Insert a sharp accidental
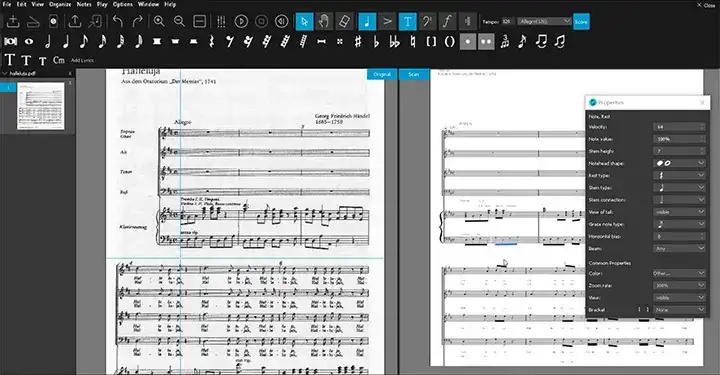 tap(358, 42)
